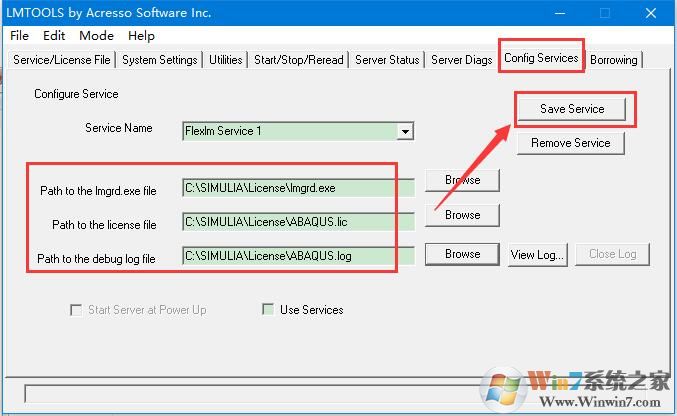Click the greyed-out Close Log button
677x416 pixels.
613,254
